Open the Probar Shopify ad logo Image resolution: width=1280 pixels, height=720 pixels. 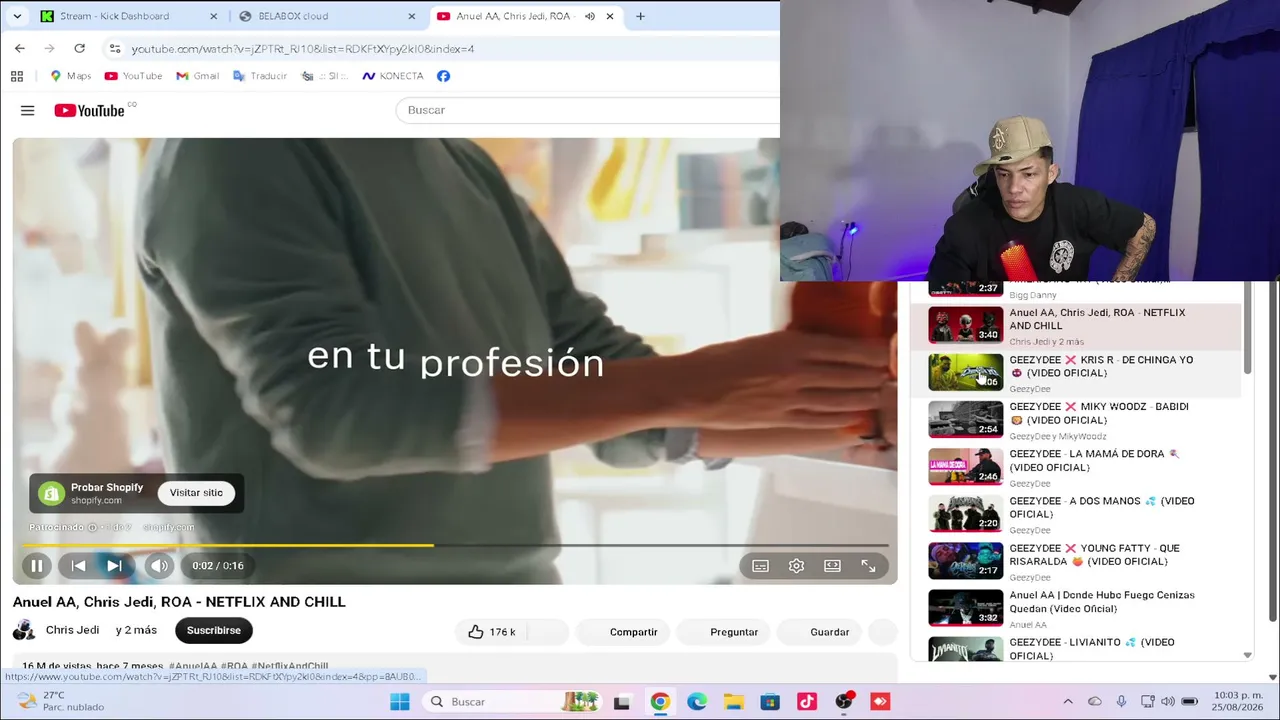click(51, 493)
